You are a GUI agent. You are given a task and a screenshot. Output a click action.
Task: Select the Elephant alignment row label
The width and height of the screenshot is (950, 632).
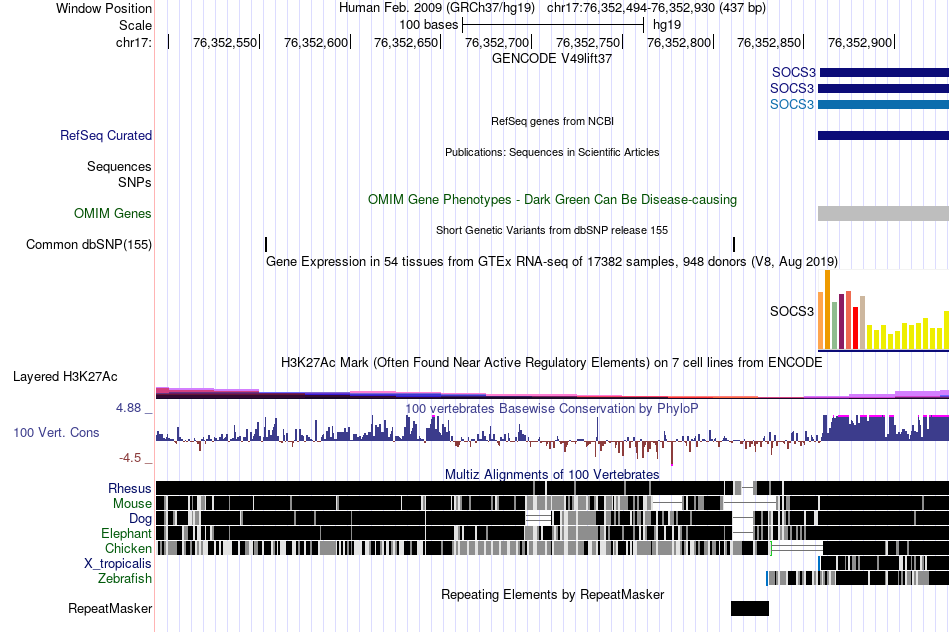click(x=126, y=533)
